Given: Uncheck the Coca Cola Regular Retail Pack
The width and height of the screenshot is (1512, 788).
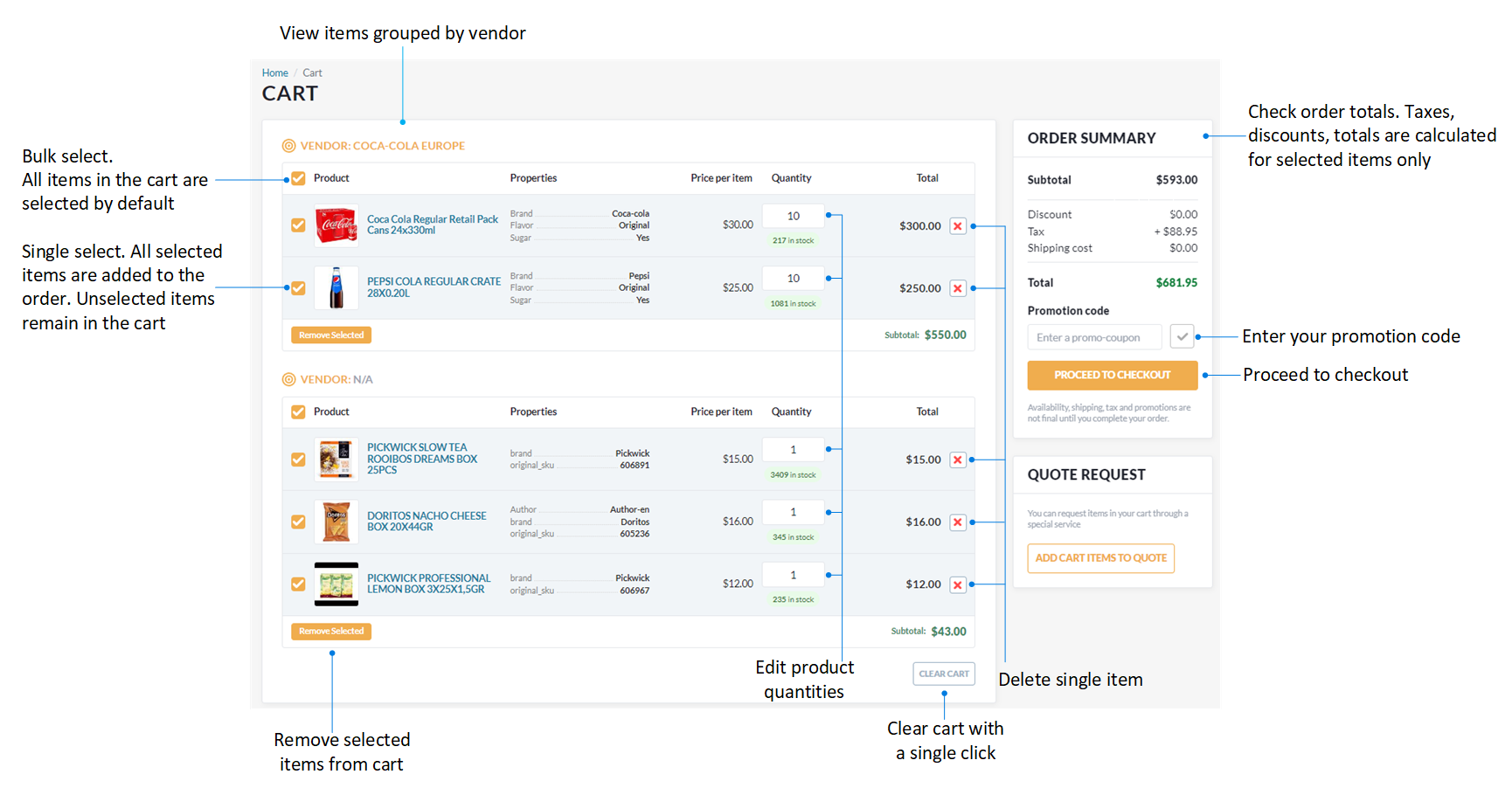Looking at the screenshot, I should coord(298,225).
